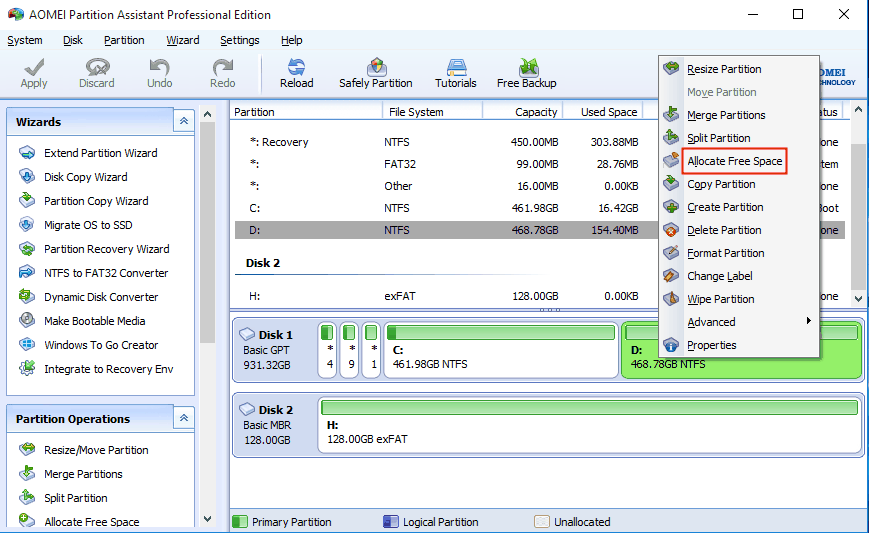This screenshot has height=533, width=869.
Task: Choose Migrate OS to SSD
Action: pyautogui.click(x=88, y=225)
